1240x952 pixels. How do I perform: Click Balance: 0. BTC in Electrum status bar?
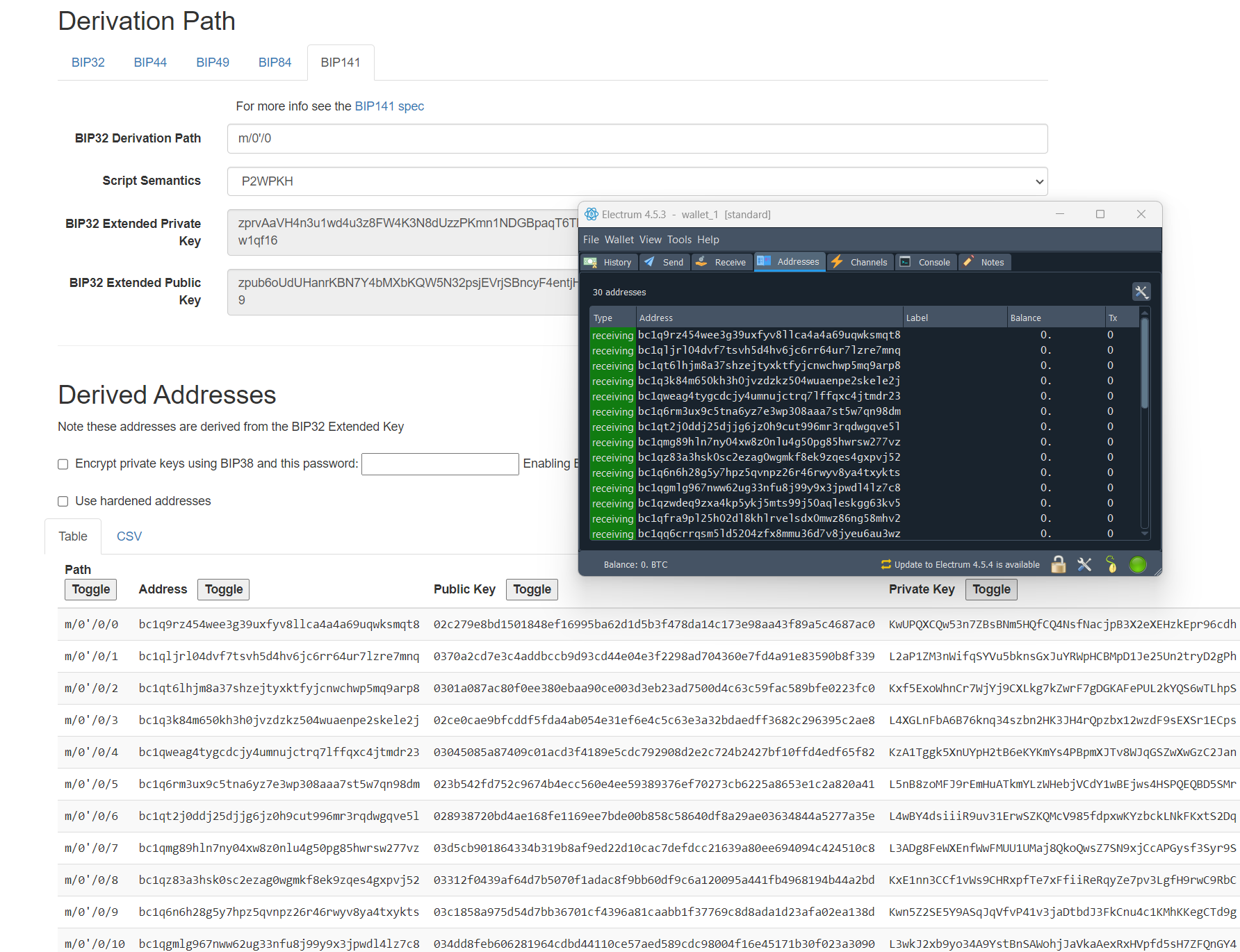pyautogui.click(x=635, y=564)
